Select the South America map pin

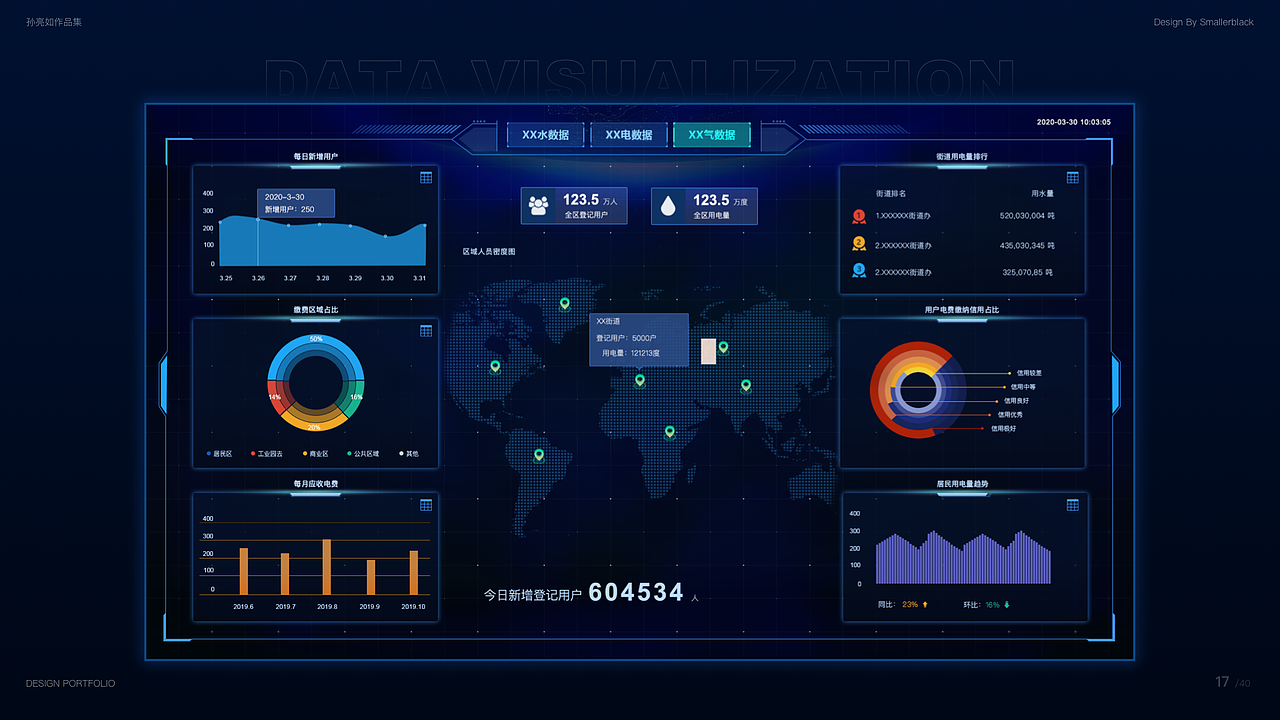click(539, 455)
